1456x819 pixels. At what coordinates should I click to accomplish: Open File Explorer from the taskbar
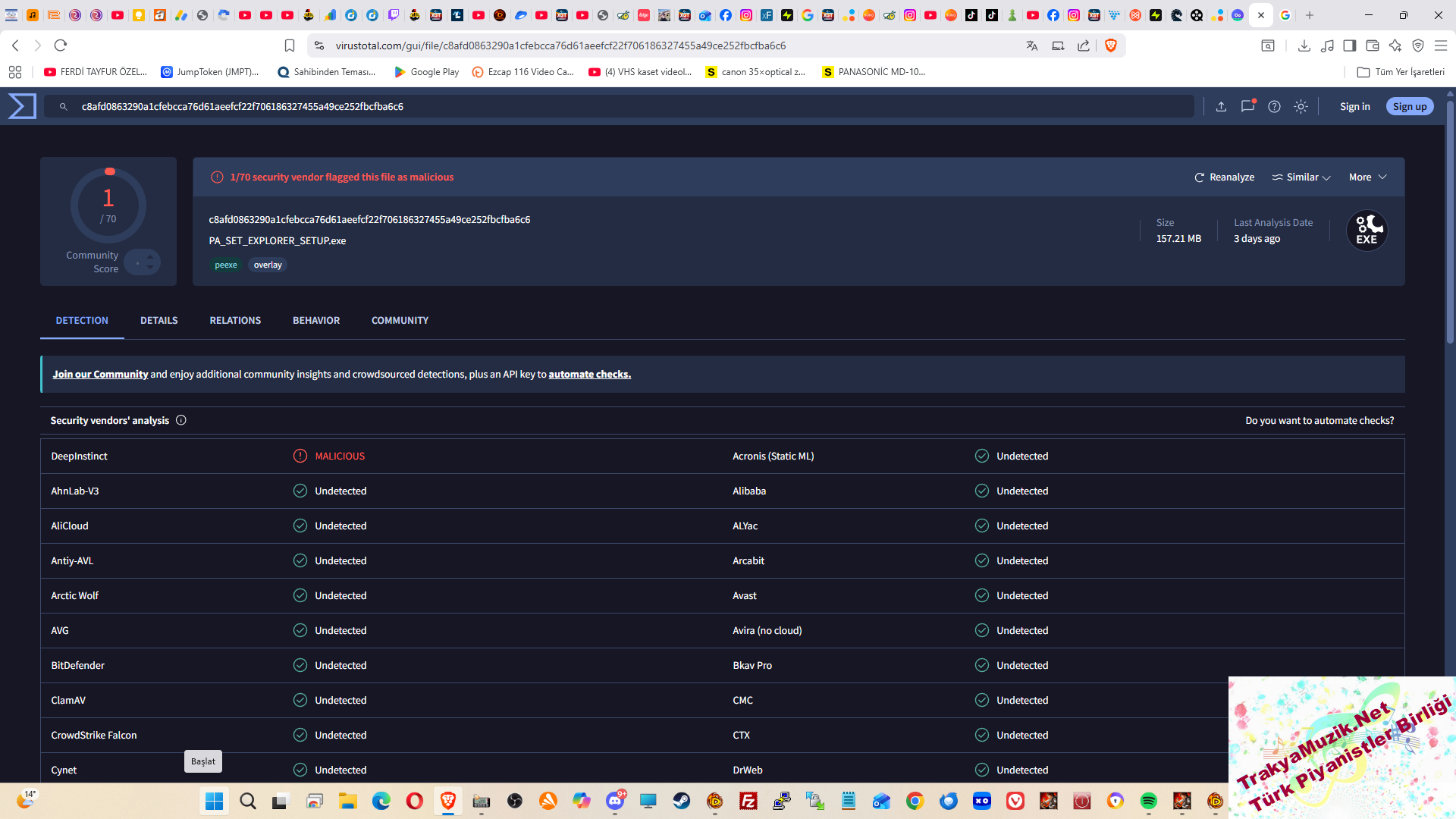point(348,802)
